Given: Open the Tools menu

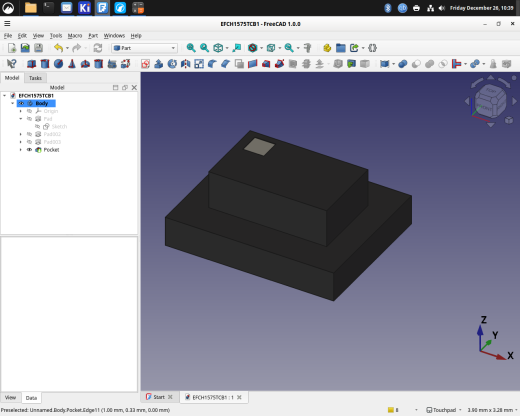Looking at the screenshot, I should coord(56,36).
